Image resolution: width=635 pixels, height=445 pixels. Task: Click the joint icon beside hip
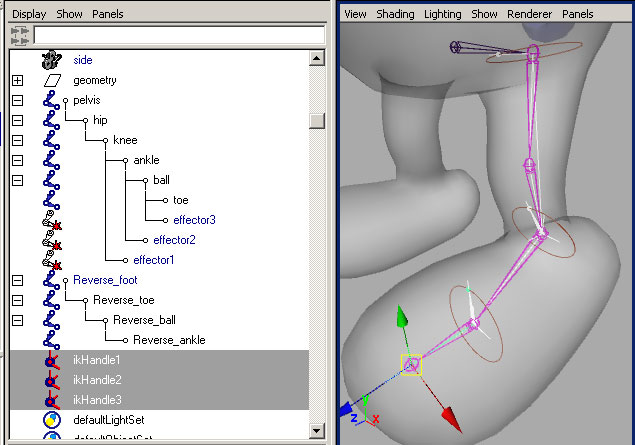[52, 121]
